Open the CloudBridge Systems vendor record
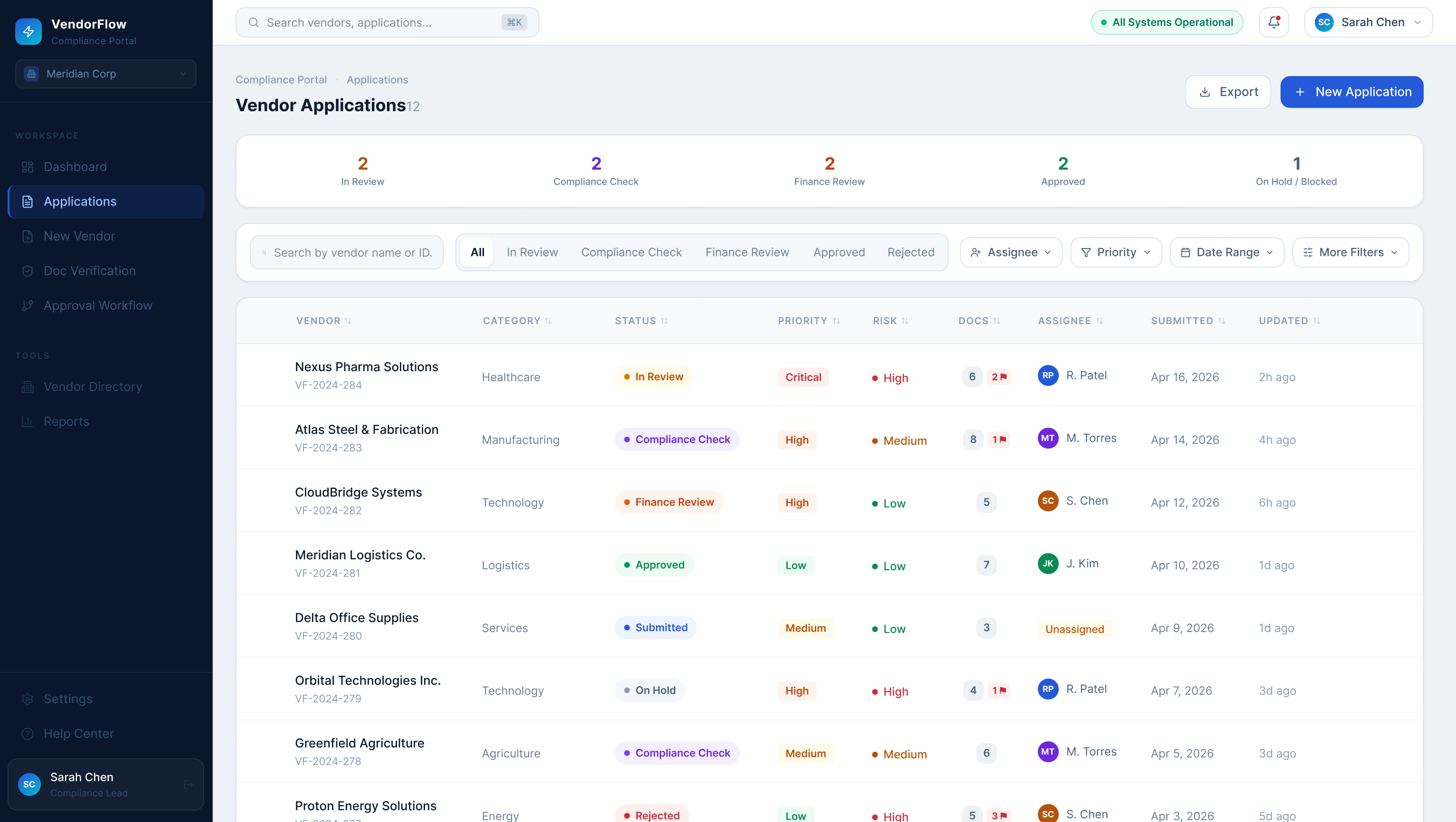 pos(359,492)
